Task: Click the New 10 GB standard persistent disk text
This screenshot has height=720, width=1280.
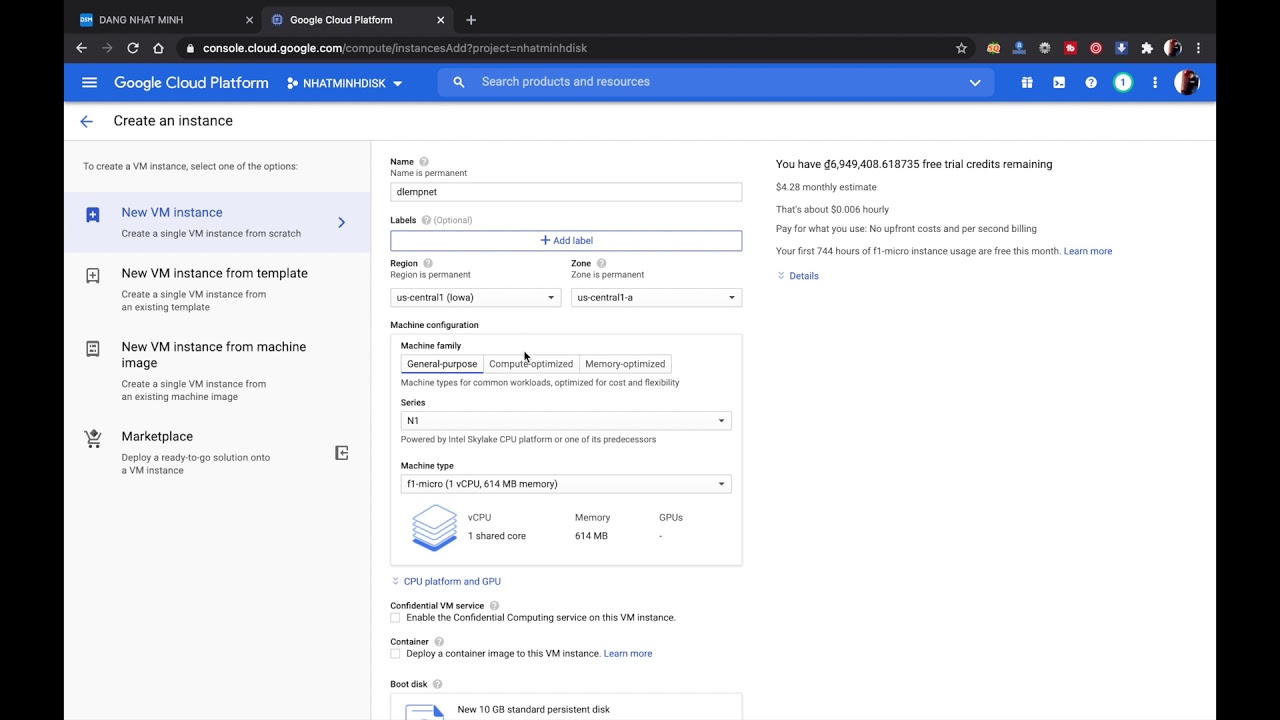Action: tap(534, 710)
